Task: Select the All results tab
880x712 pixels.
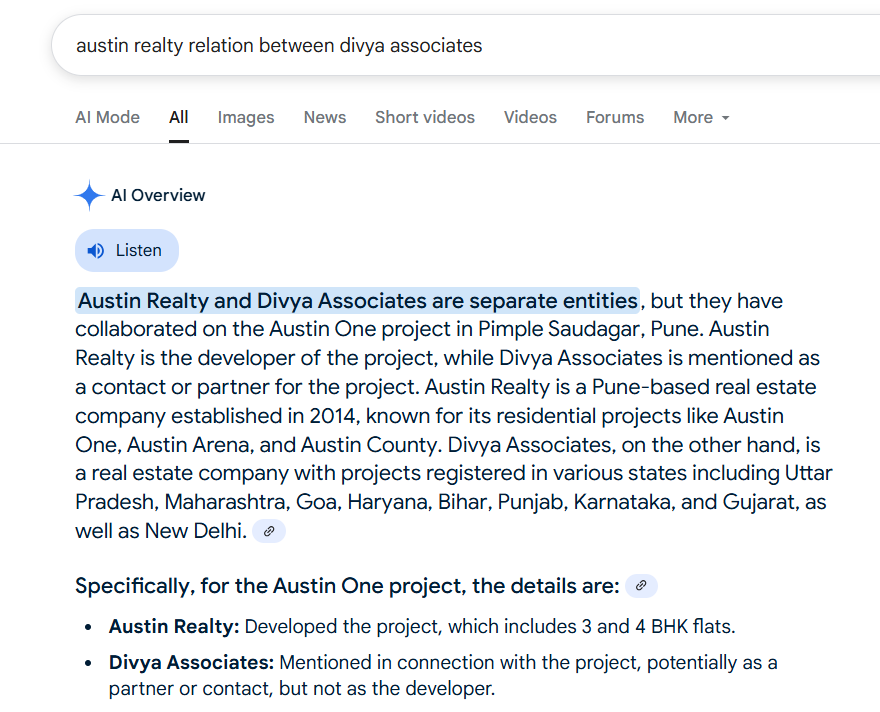Action: click(178, 117)
